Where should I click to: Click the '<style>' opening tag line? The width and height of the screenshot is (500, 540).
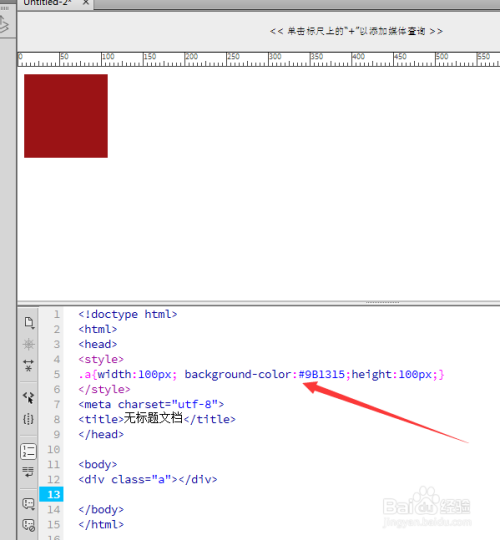pos(101,360)
